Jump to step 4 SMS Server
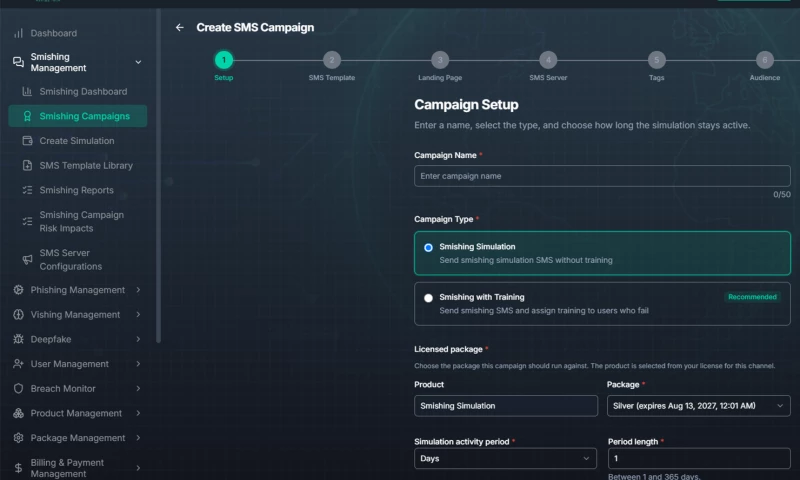The width and height of the screenshot is (800, 480). [x=548, y=60]
